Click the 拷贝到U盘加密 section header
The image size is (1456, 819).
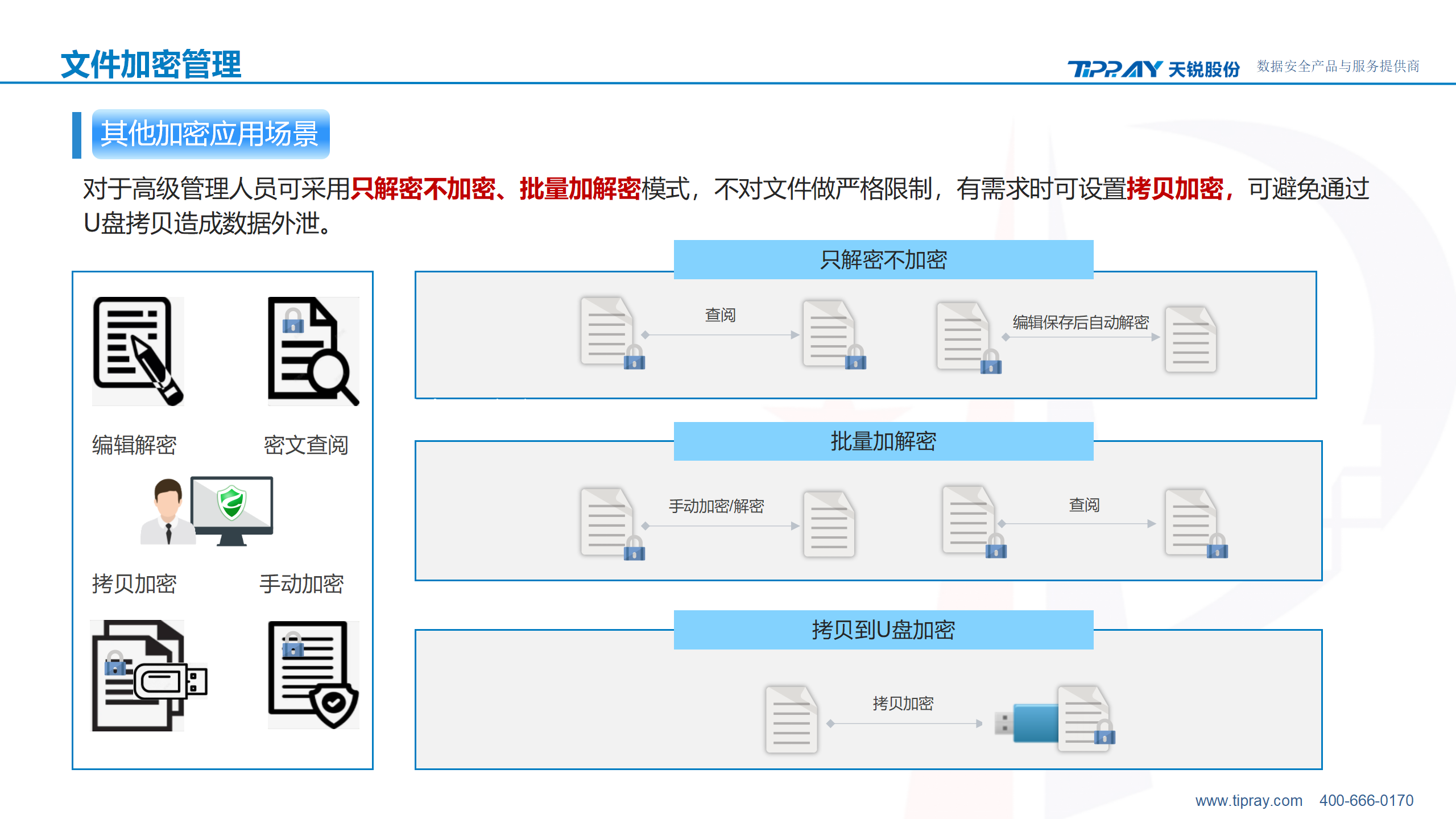[883, 630]
